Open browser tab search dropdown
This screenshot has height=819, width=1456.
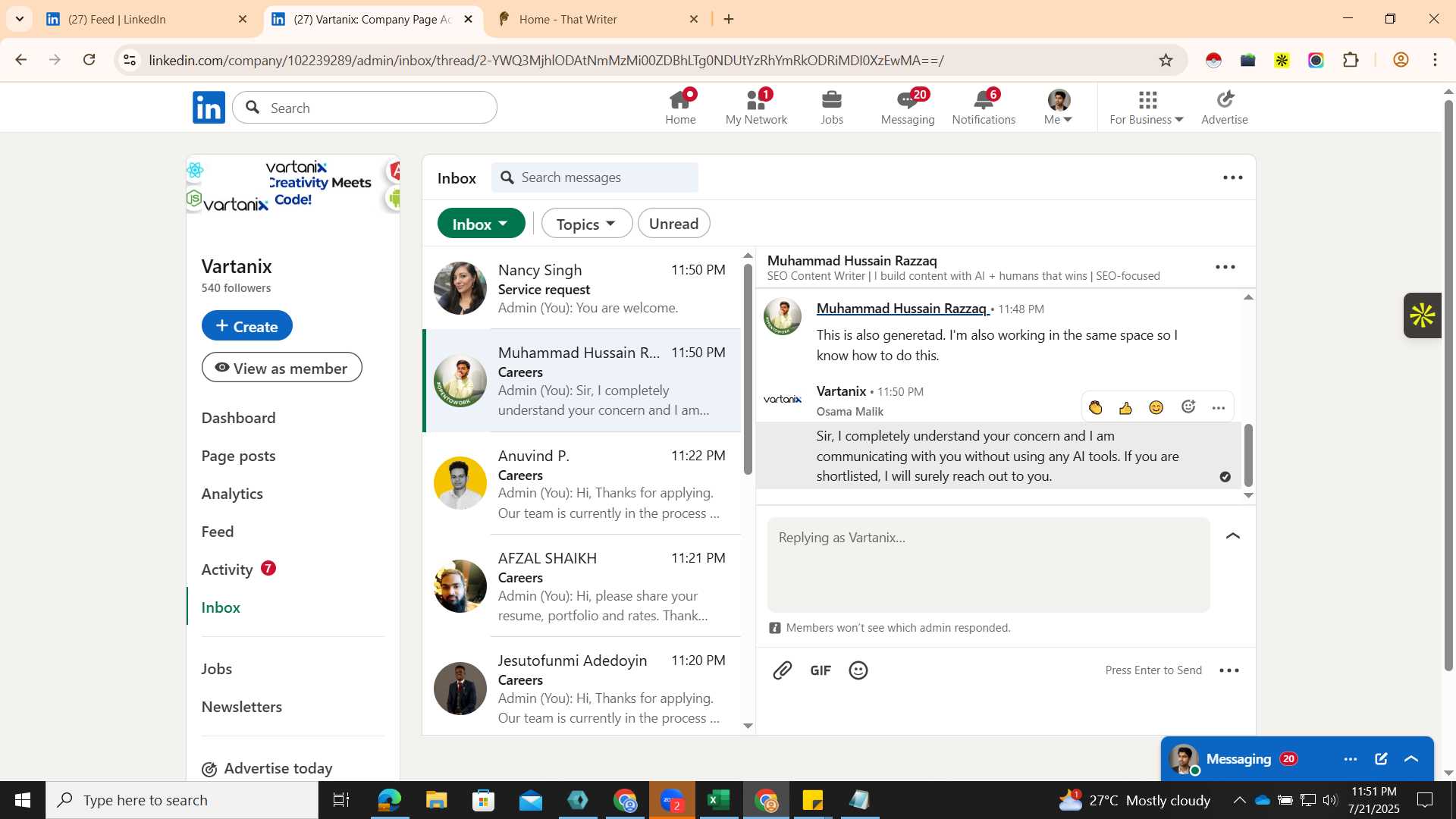20,19
